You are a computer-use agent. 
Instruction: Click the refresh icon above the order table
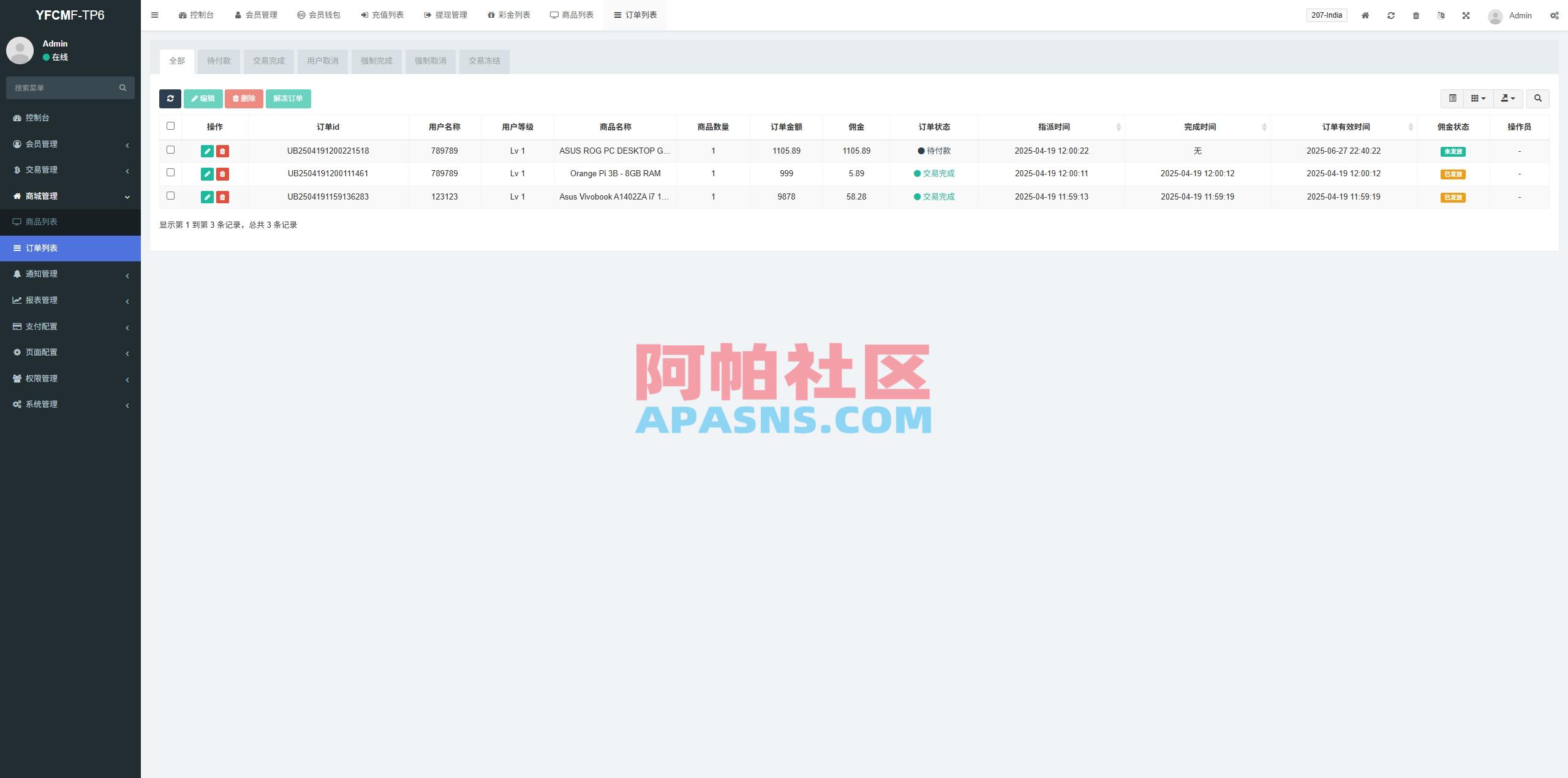pos(170,99)
